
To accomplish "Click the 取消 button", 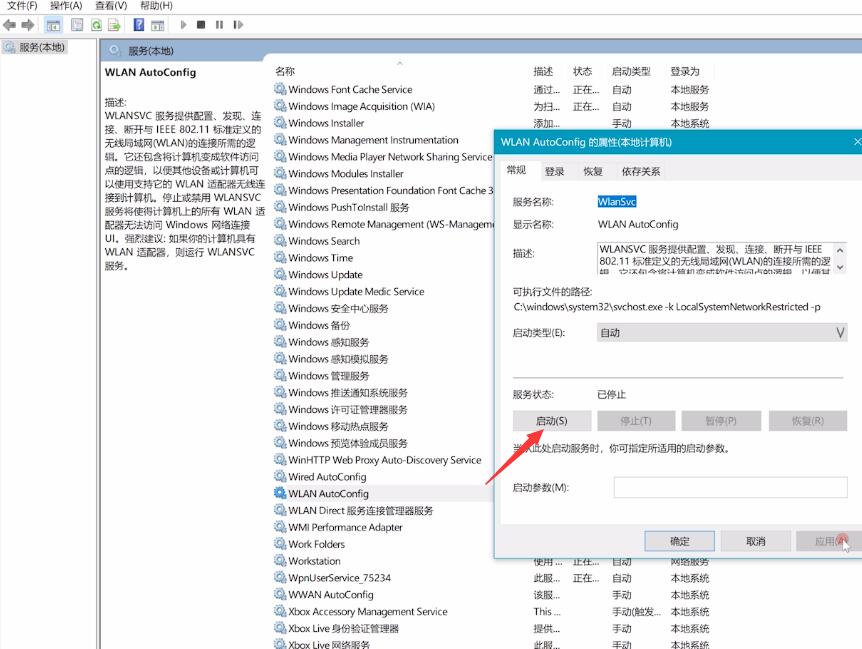I will (756, 541).
